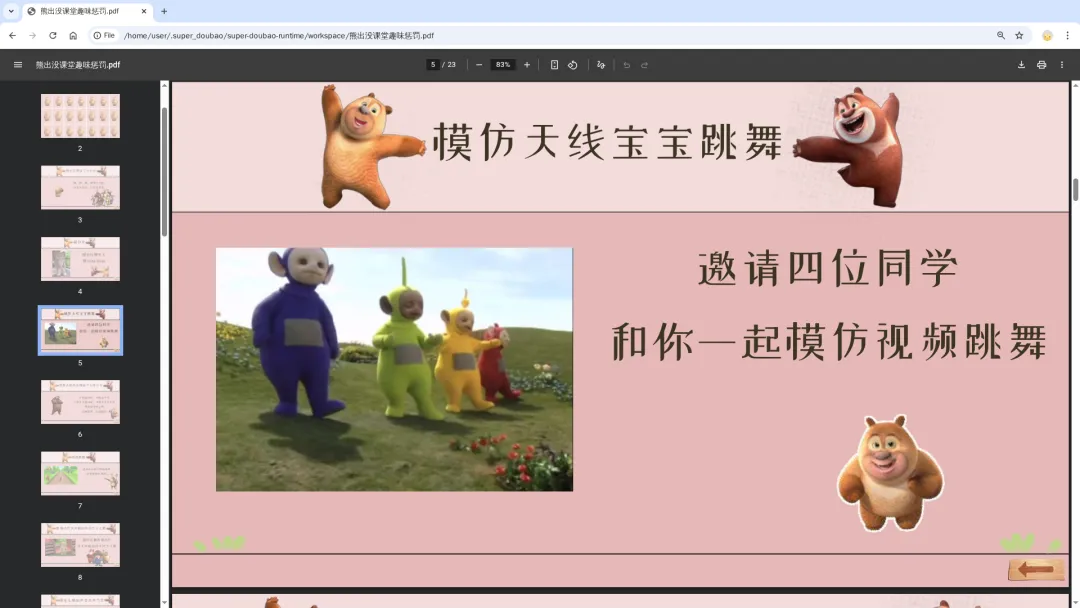The width and height of the screenshot is (1080, 608).
Task: Select the highlighted page 5 thumbnail
Action: tap(80, 331)
